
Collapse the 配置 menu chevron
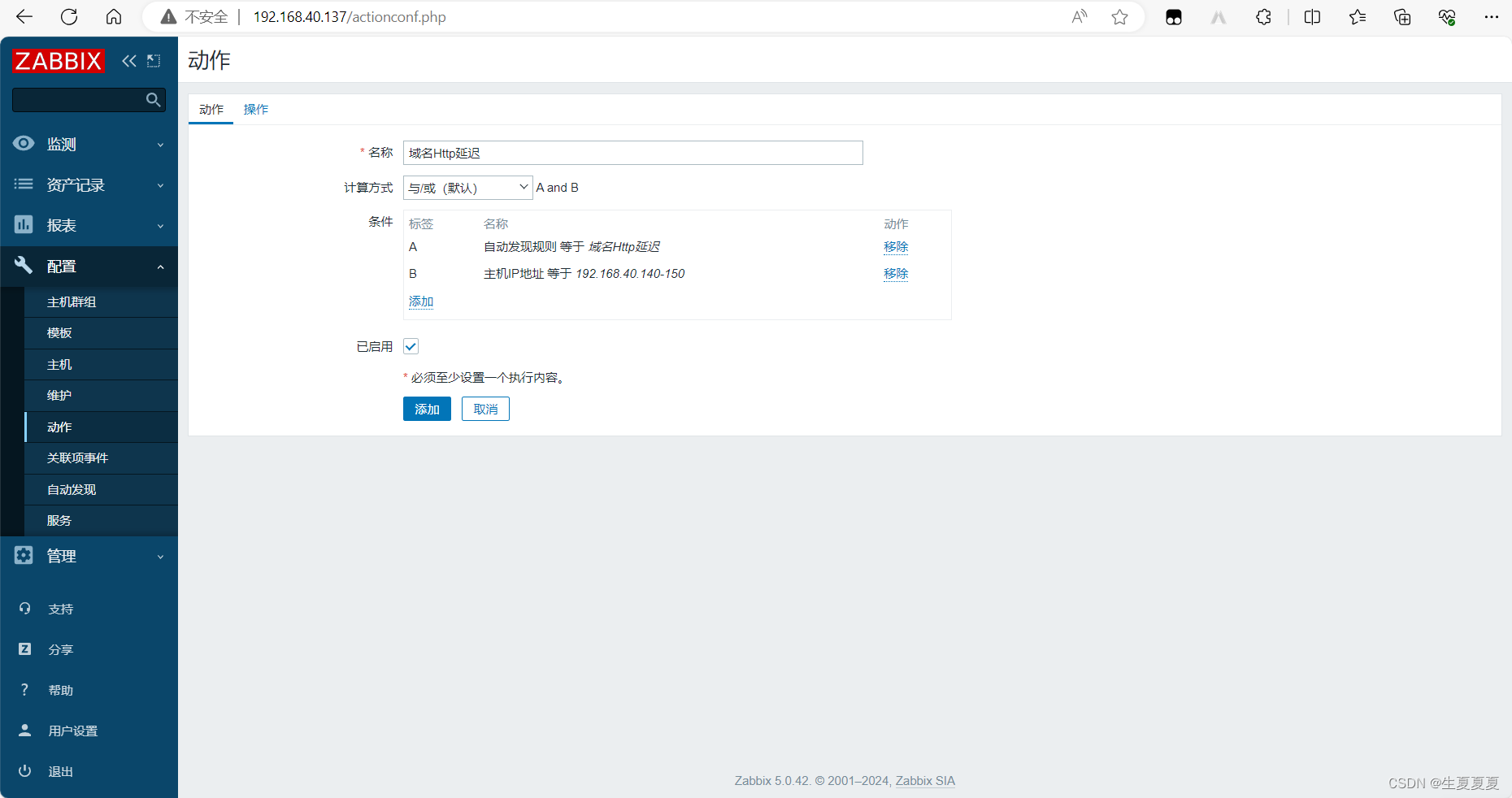click(160, 267)
